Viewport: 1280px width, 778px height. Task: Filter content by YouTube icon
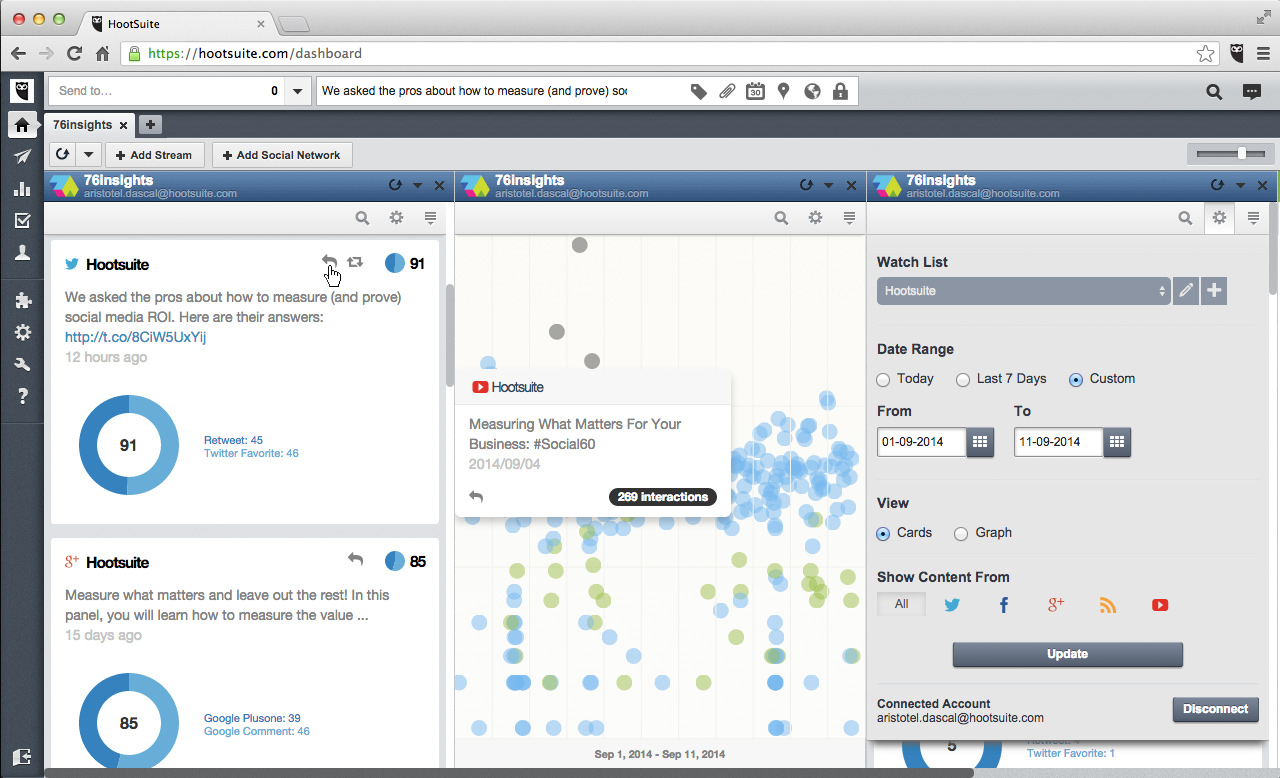pyautogui.click(x=1160, y=605)
